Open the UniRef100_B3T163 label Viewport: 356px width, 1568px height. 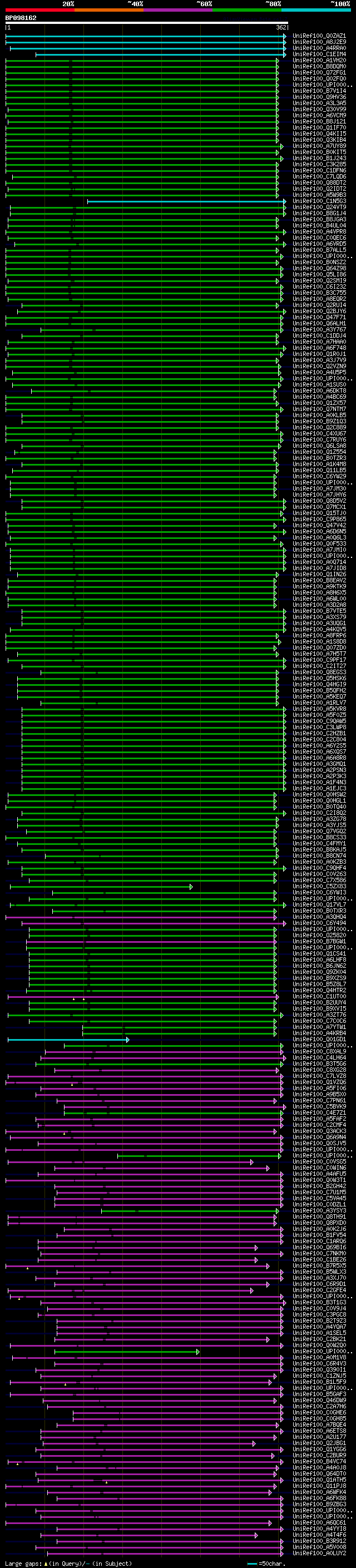point(319,1302)
